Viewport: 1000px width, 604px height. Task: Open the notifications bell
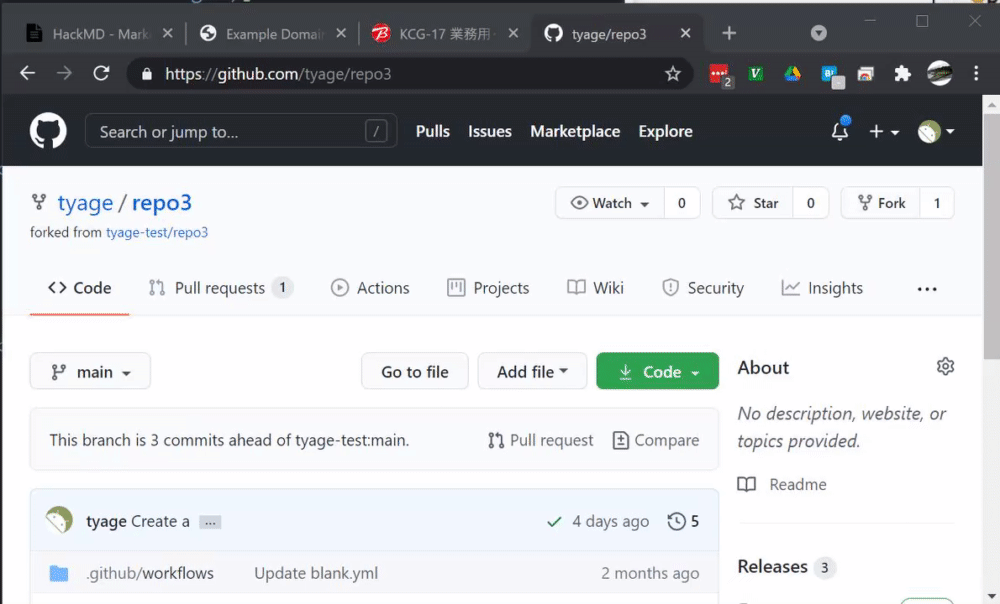point(840,130)
